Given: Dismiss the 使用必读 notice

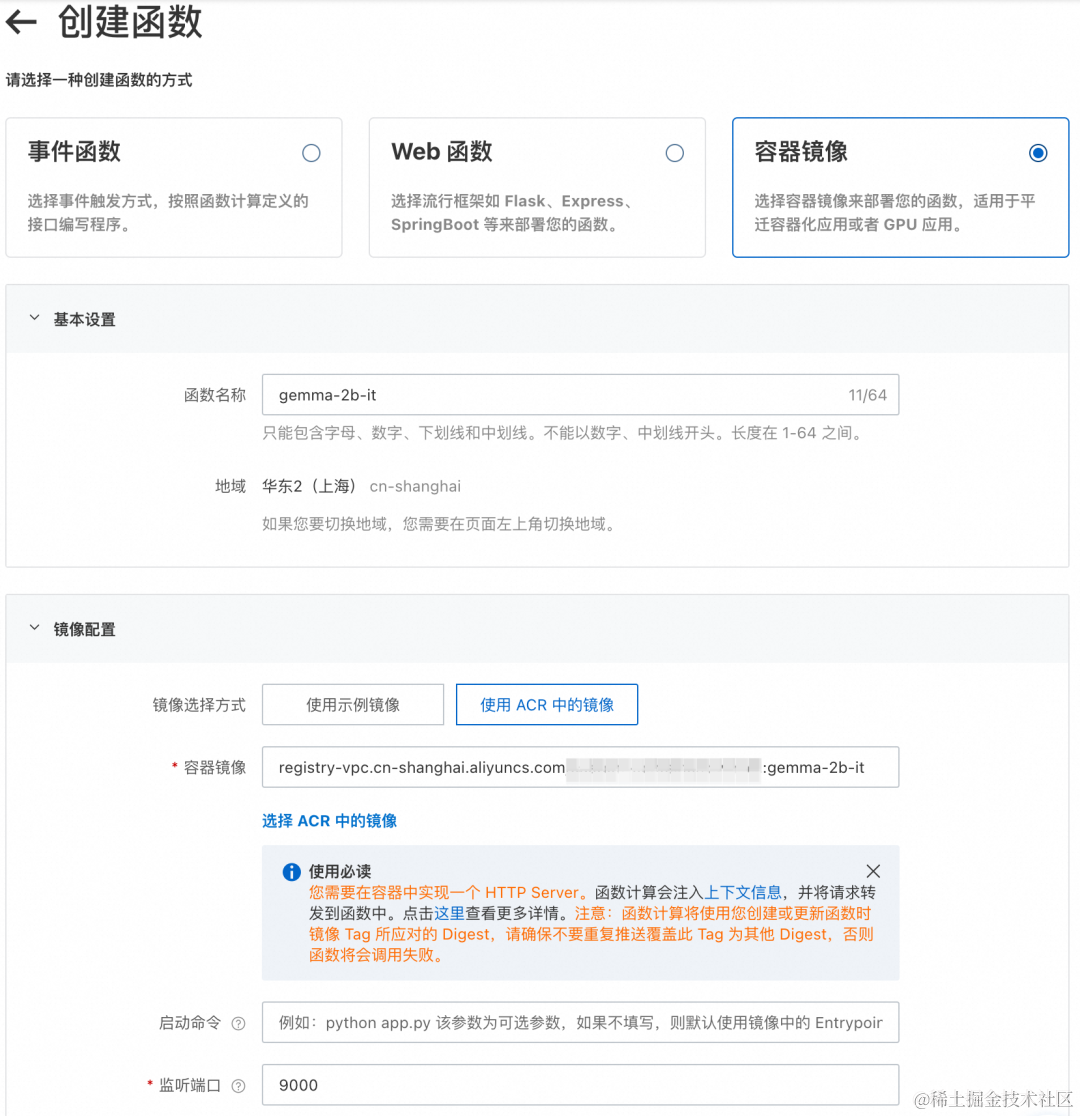Looking at the screenshot, I should 873,871.
